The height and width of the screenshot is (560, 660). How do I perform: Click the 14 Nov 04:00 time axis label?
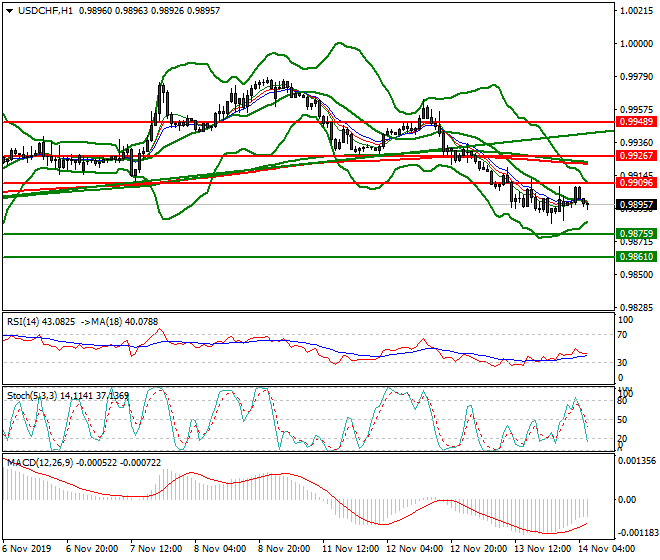point(607,549)
